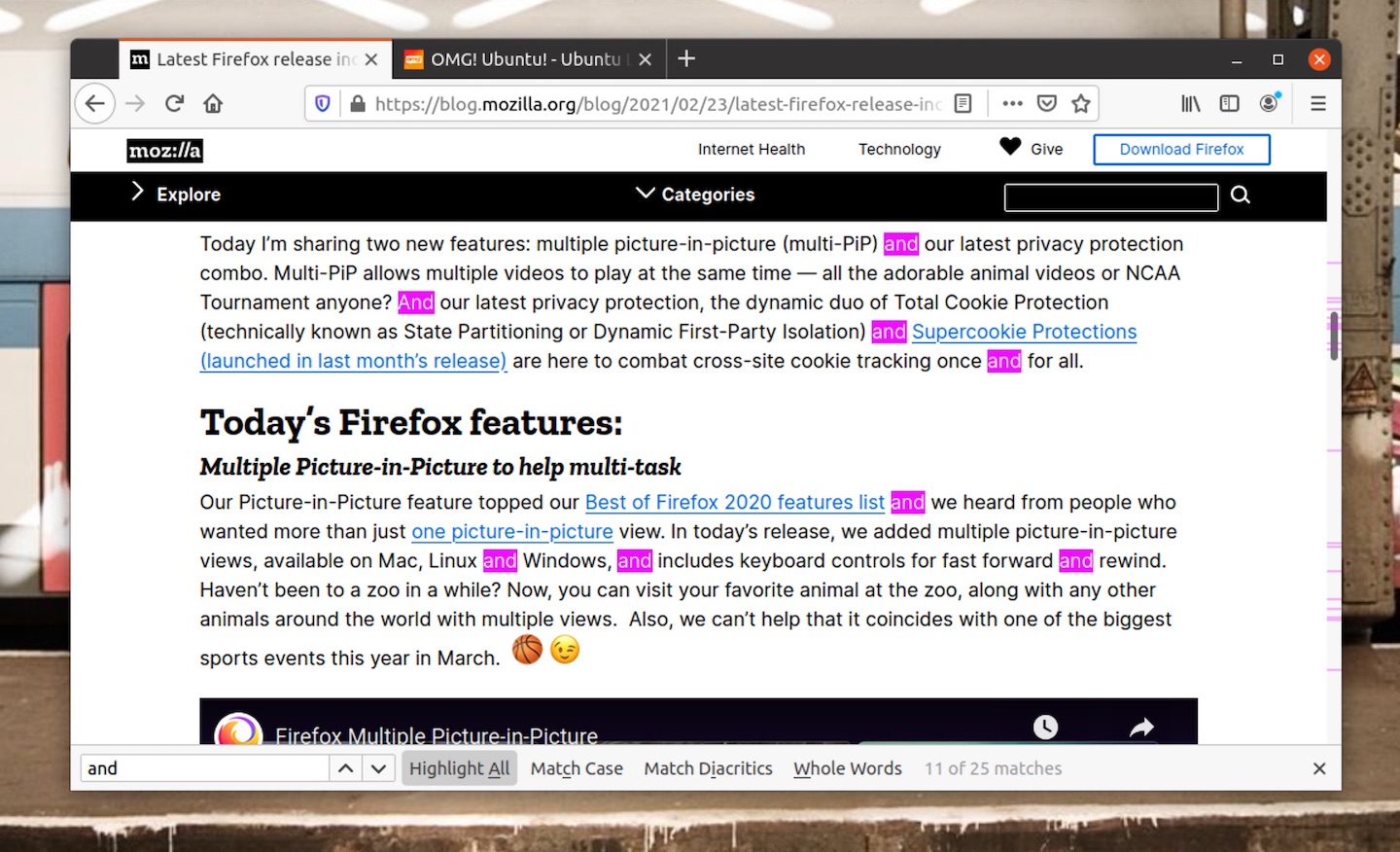Viewport: 1400px width, 852px height.
Task: Close the Latest Firefox release tab
Action: (x=371, y=59)
